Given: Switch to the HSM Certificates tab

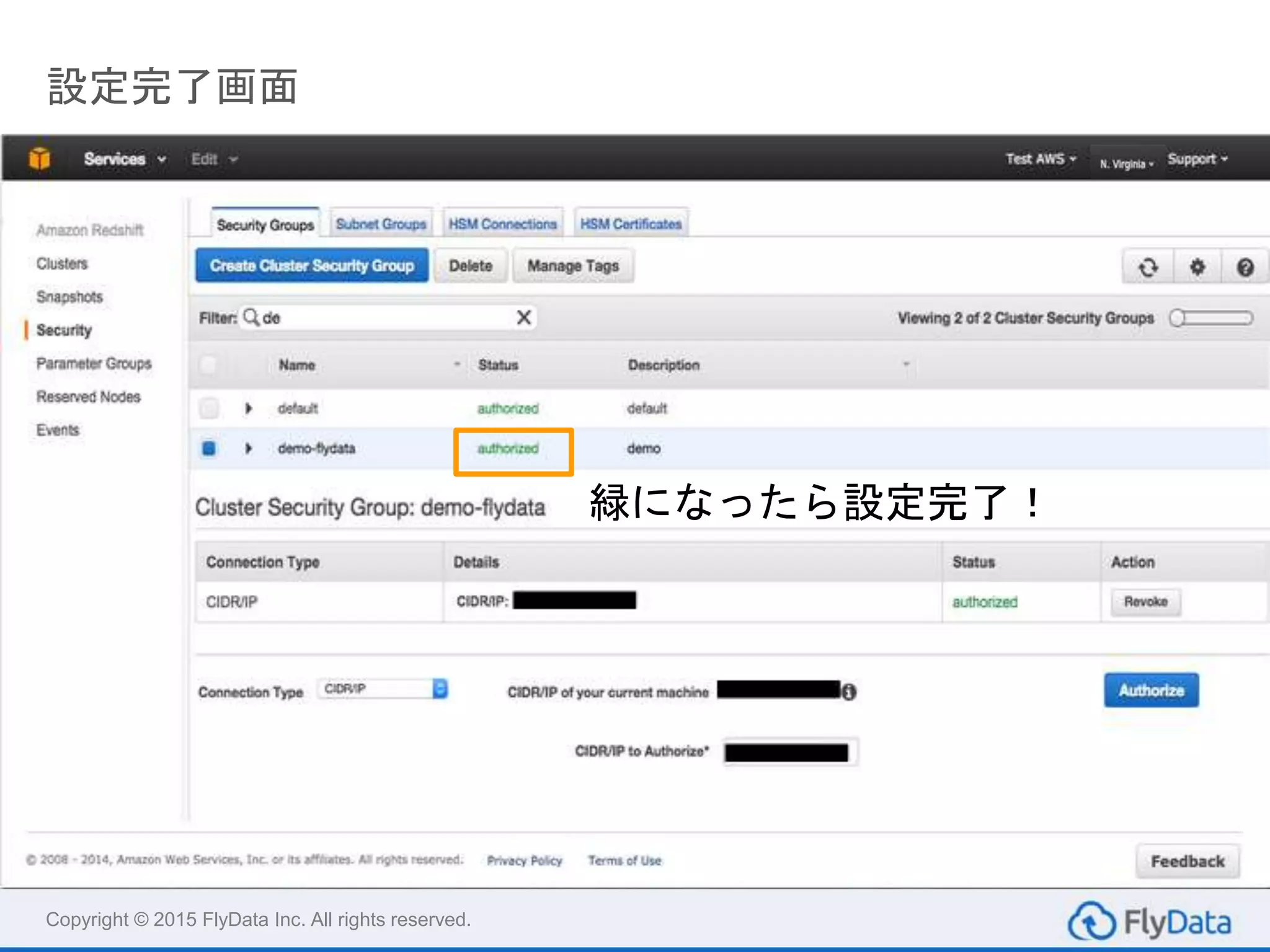Looking at the screenshot, I should click(631, 224).
